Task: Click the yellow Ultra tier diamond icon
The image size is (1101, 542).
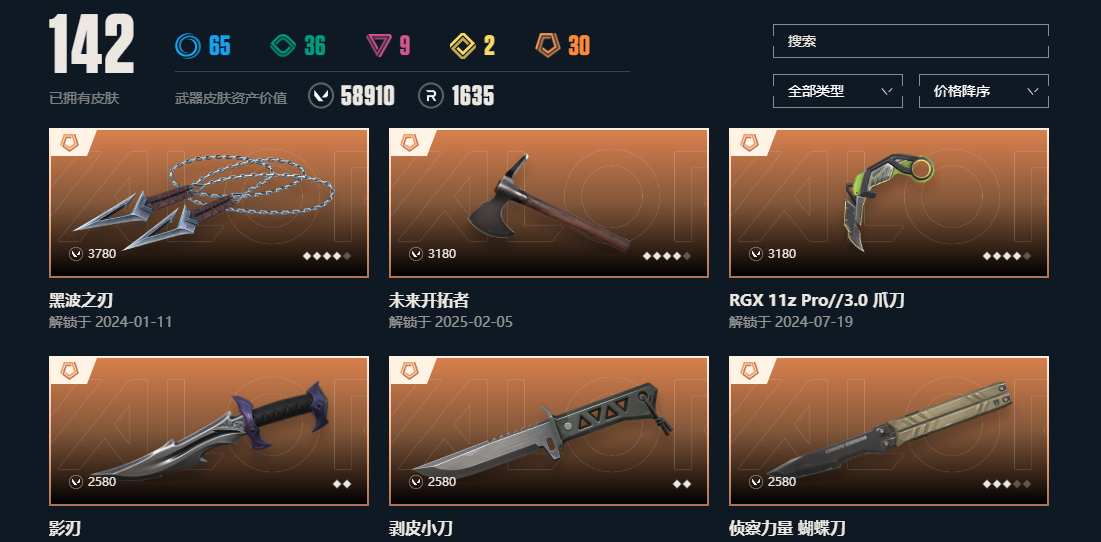Action: tap(463, 46)
